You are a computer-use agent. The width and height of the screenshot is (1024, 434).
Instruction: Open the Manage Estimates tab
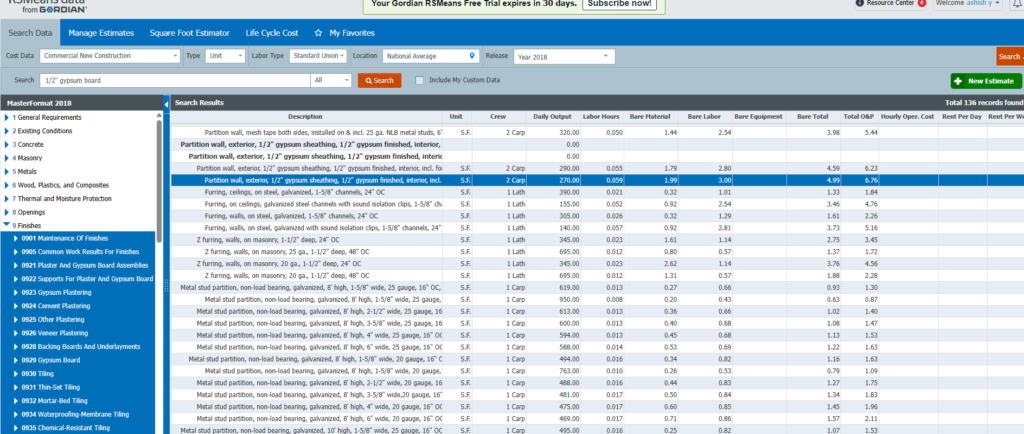[101, 33]
